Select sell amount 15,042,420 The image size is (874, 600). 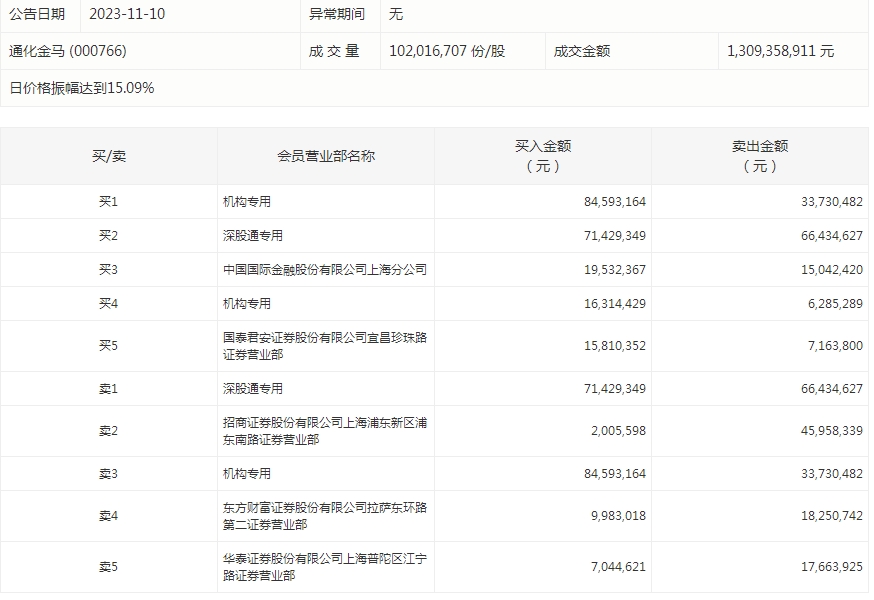coord(832,269)
